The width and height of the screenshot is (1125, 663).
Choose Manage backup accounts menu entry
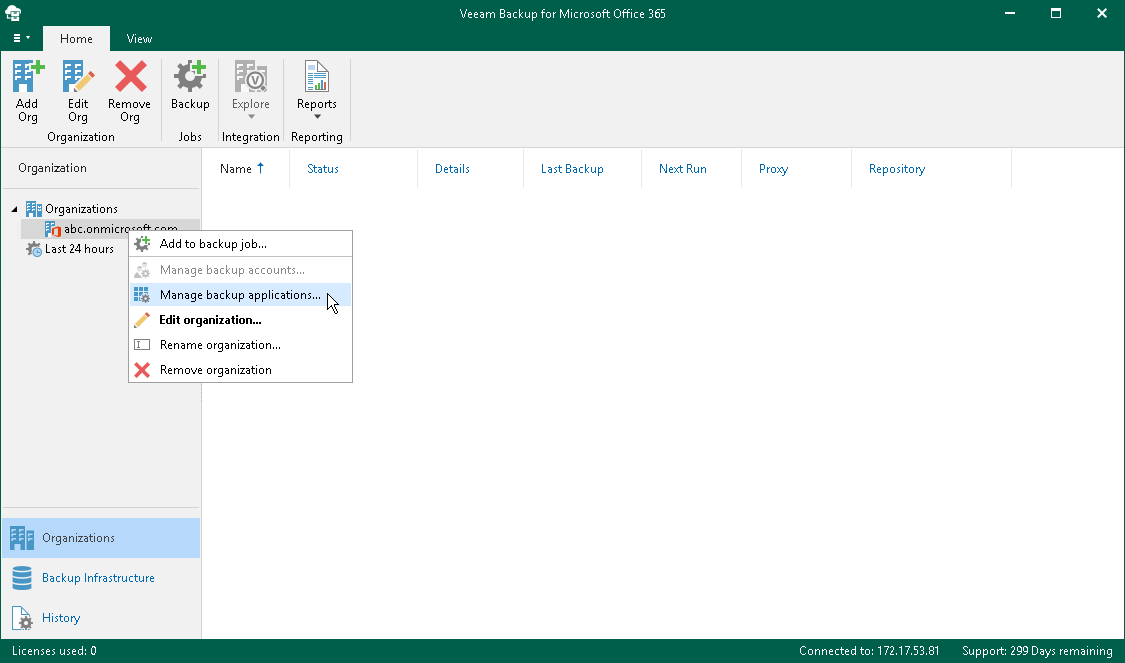coord(240,270)
